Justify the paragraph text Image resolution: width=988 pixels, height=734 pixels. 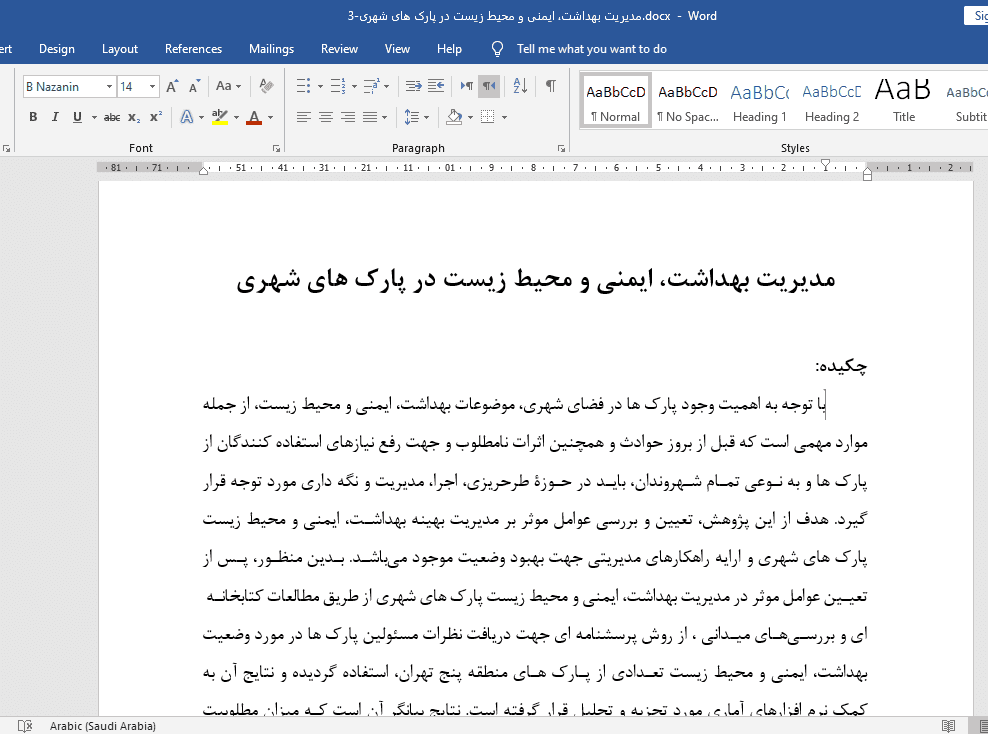(x=370, y=117)
